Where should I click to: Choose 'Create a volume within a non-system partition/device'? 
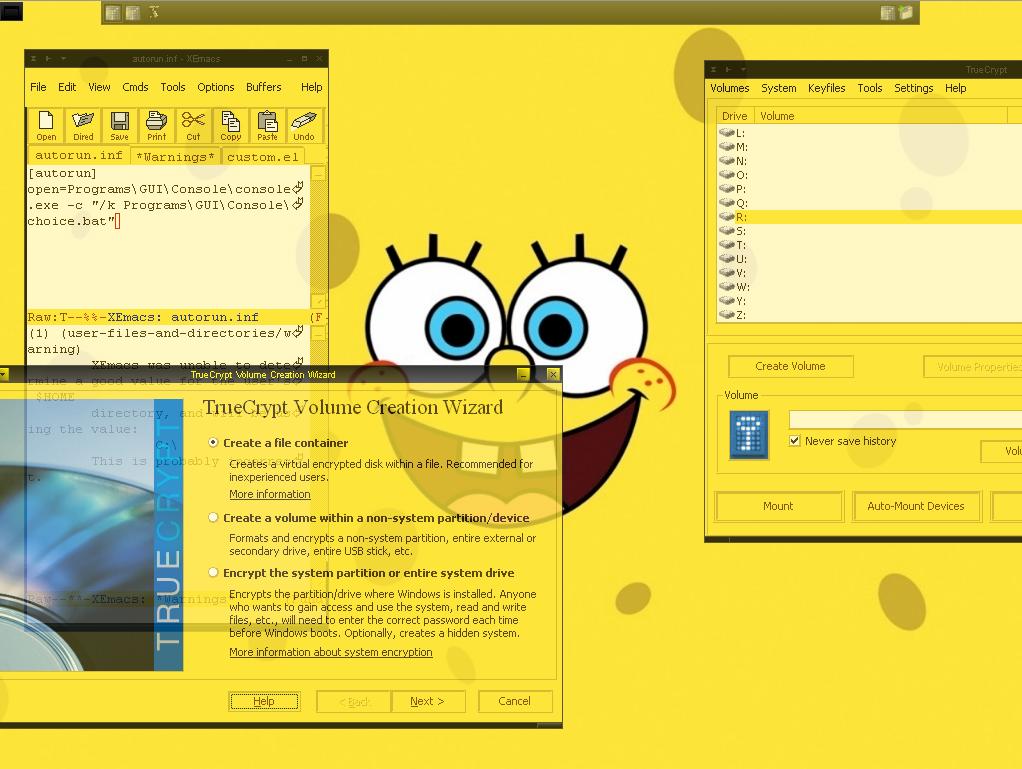[x=214, y=518]
